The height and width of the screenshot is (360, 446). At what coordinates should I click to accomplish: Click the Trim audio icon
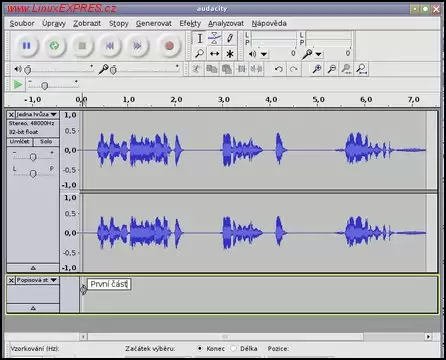[241, 69]
